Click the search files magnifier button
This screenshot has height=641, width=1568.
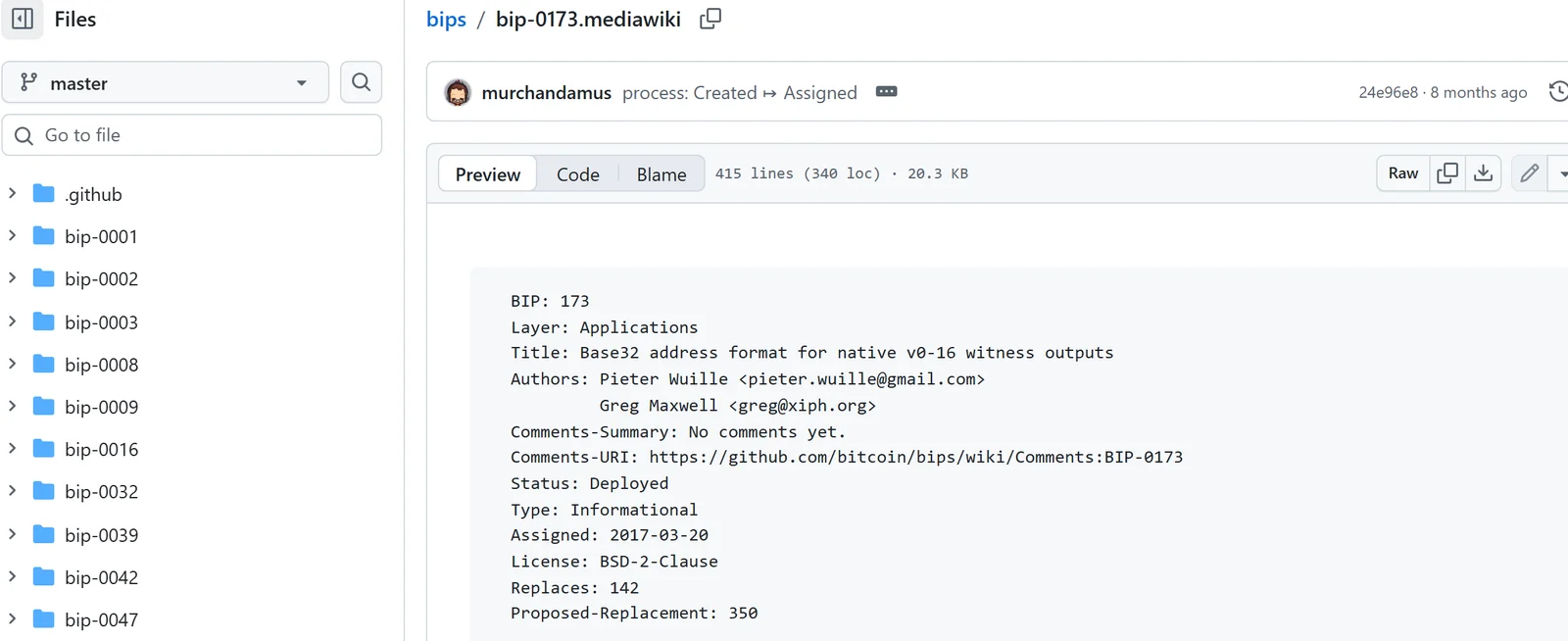(361, 82)
